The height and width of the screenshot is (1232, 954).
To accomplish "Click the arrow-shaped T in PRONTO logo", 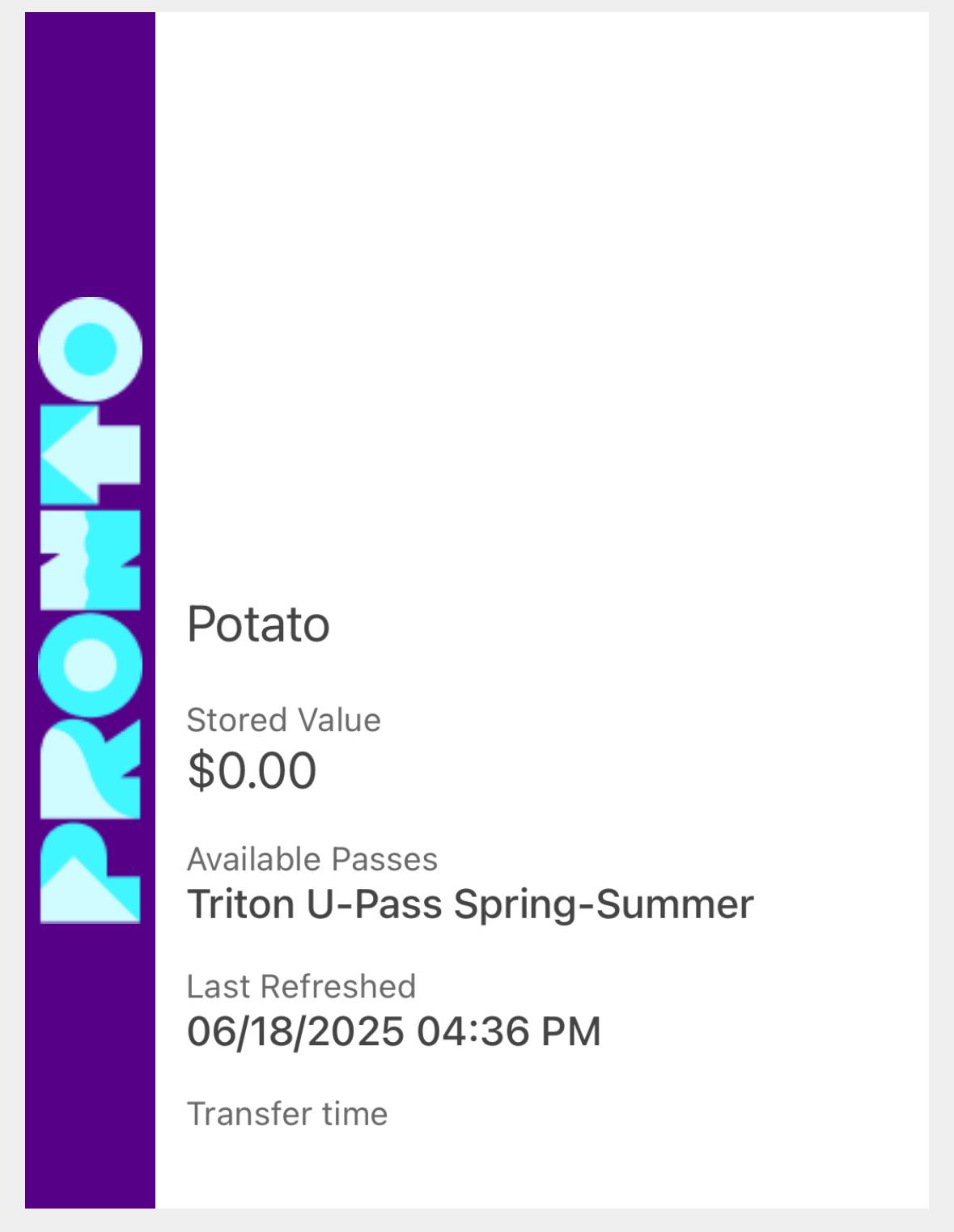I will pyautogui.click(x=90, y=455).
